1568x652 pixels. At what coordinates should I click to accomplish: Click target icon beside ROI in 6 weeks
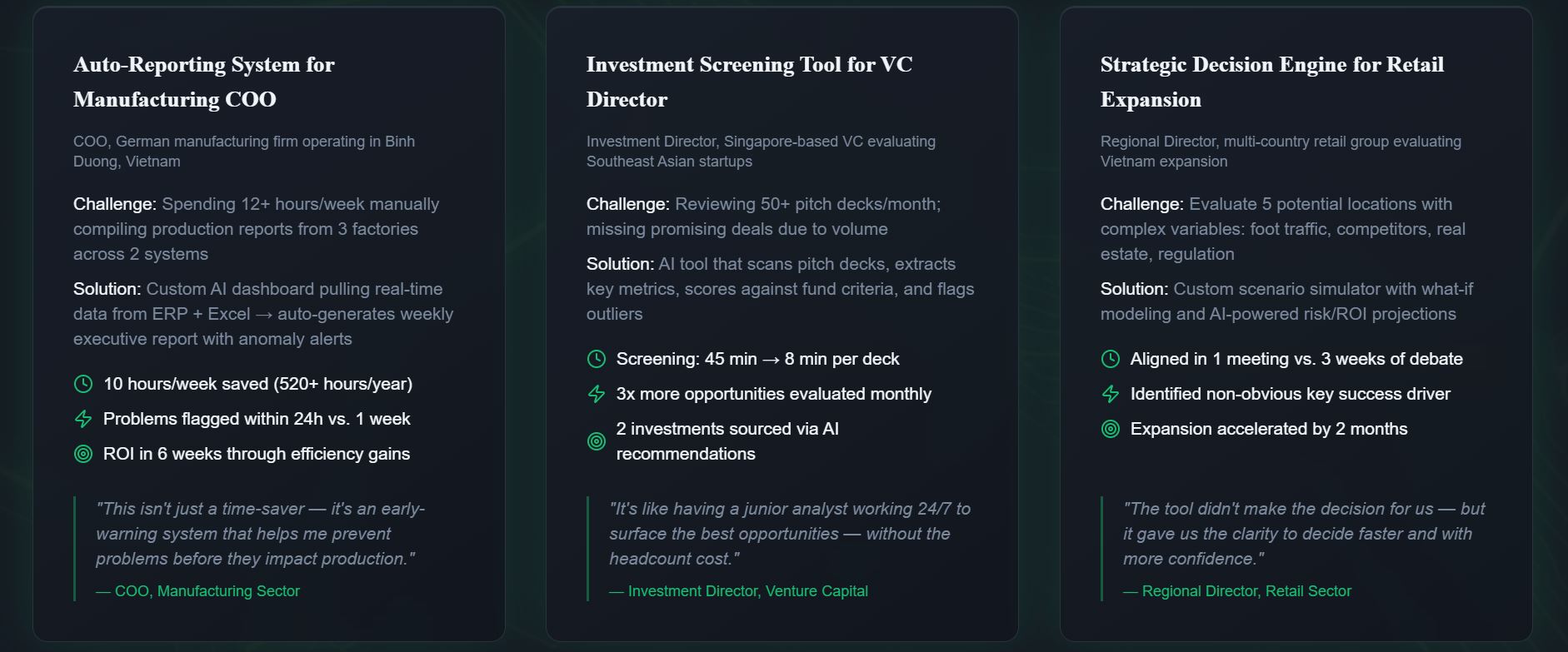pos(83,454)
